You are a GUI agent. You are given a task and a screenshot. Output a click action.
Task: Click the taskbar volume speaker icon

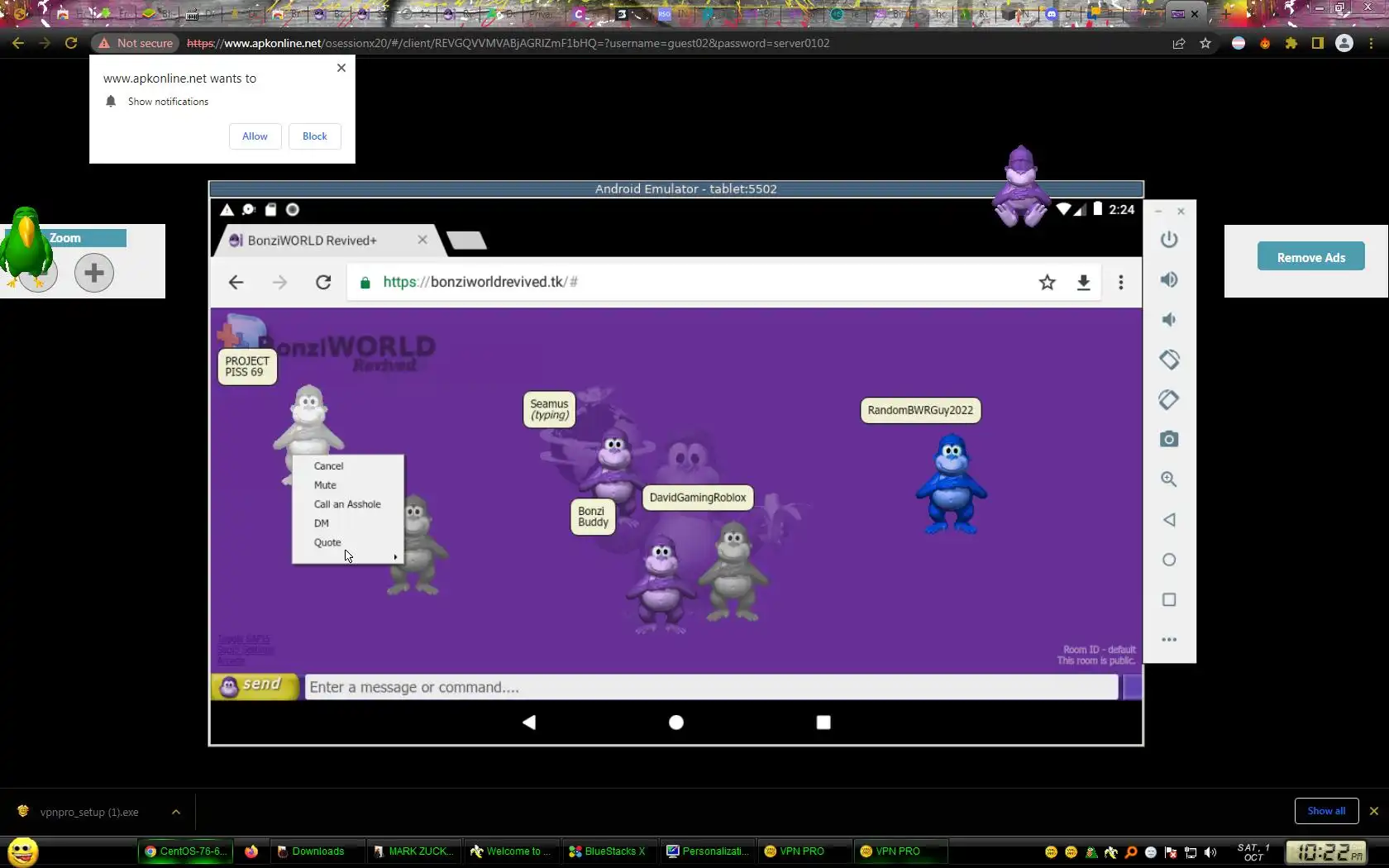1210,852
